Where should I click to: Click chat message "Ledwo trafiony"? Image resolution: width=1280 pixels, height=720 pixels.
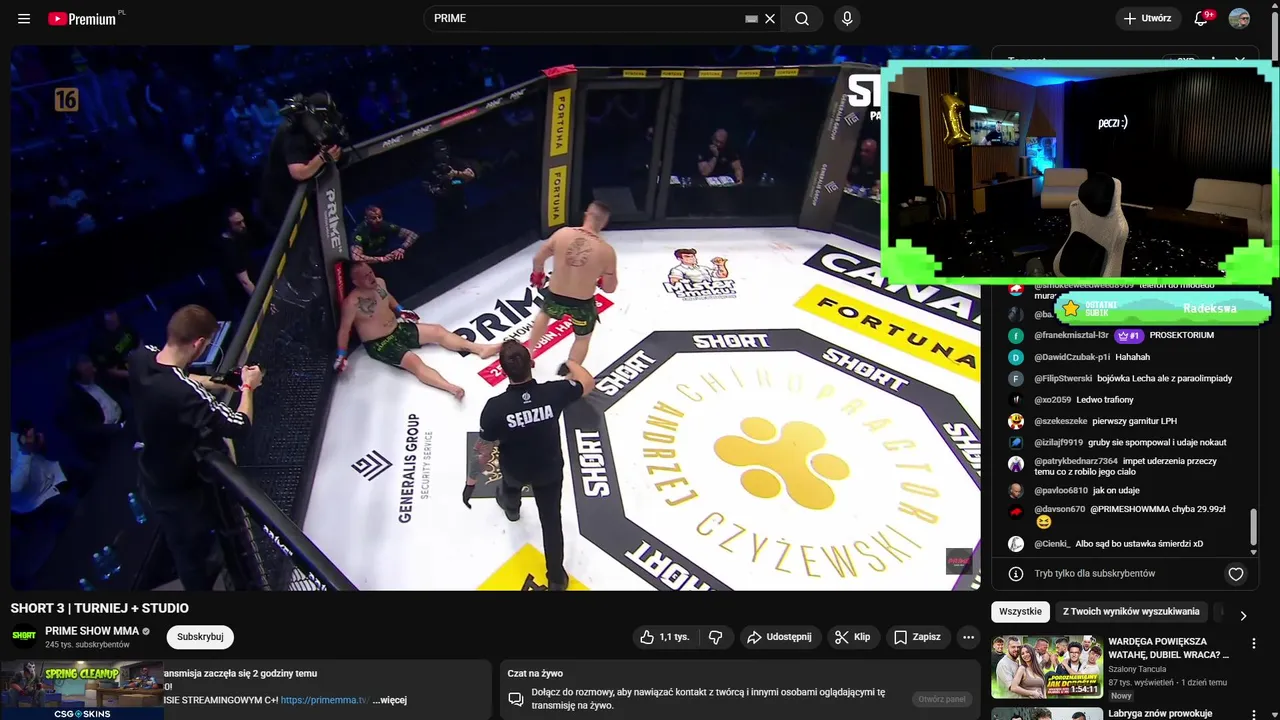(1105, 400)
